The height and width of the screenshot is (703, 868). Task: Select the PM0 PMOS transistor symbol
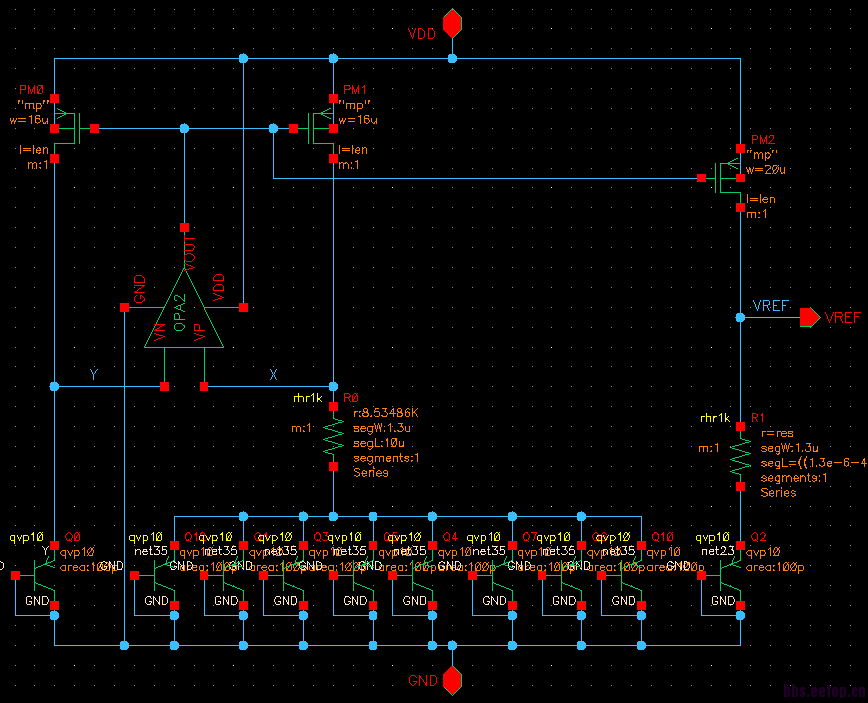tap(69, 128)
